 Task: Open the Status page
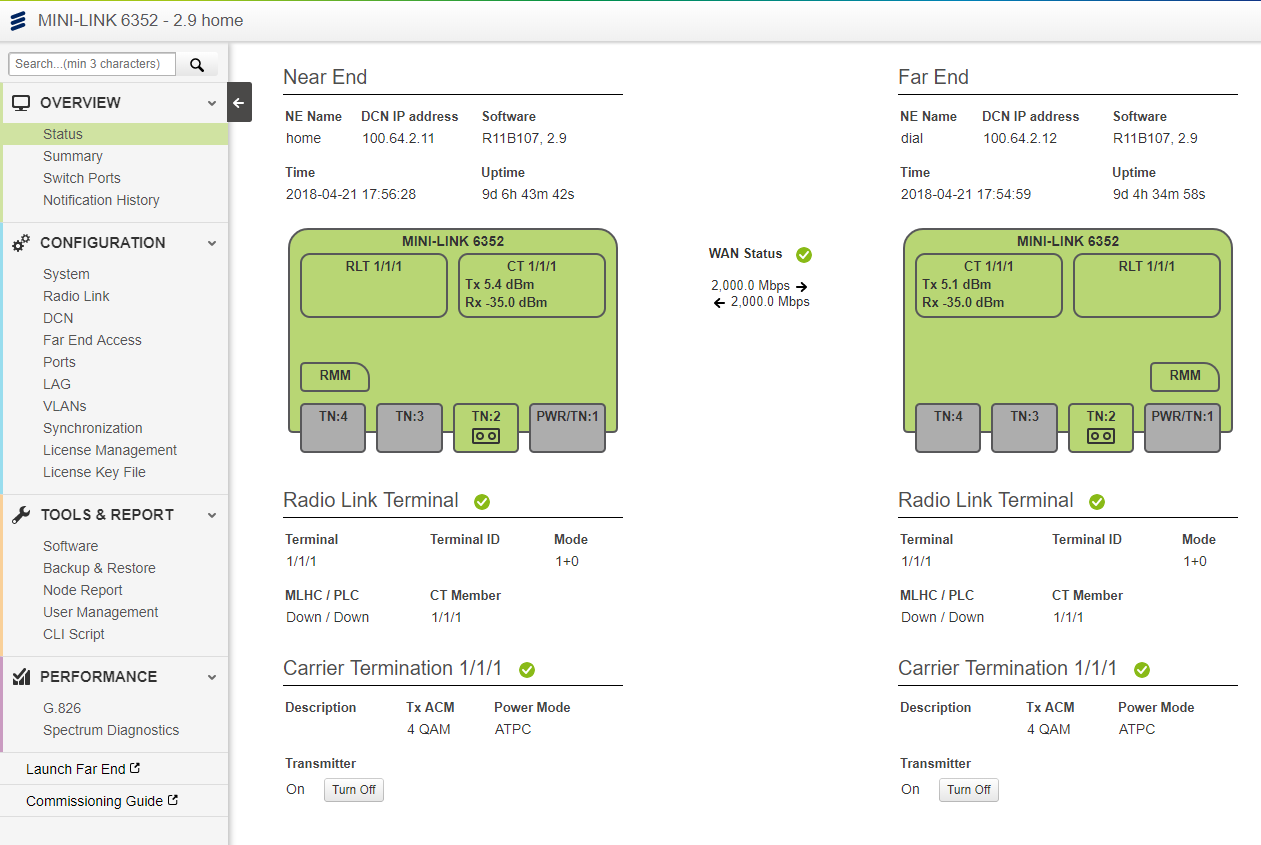[63, 134]
